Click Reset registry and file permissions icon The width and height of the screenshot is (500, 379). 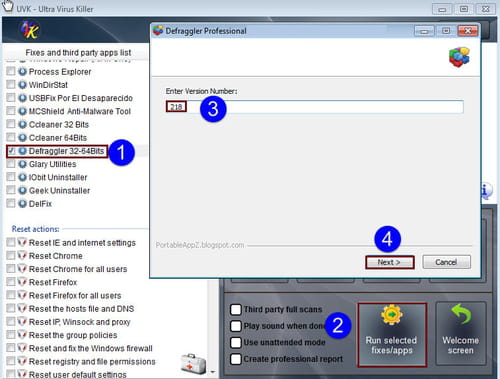[x=22, y=361]
